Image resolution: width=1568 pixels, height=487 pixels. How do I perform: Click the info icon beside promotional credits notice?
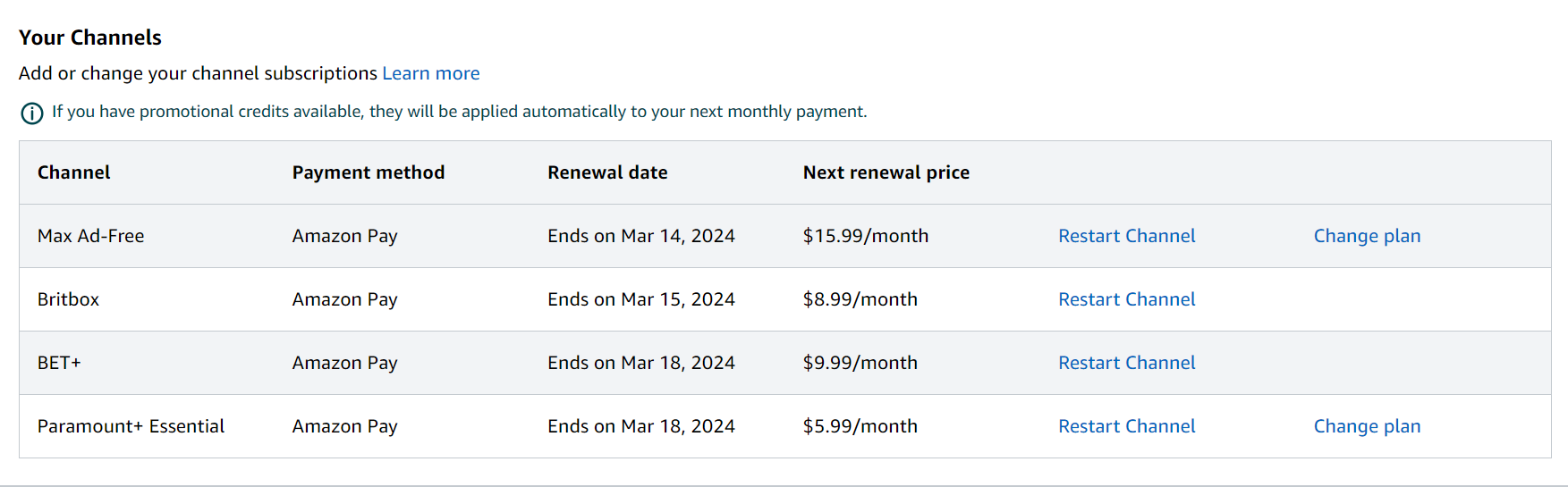[x=32, y=113]
